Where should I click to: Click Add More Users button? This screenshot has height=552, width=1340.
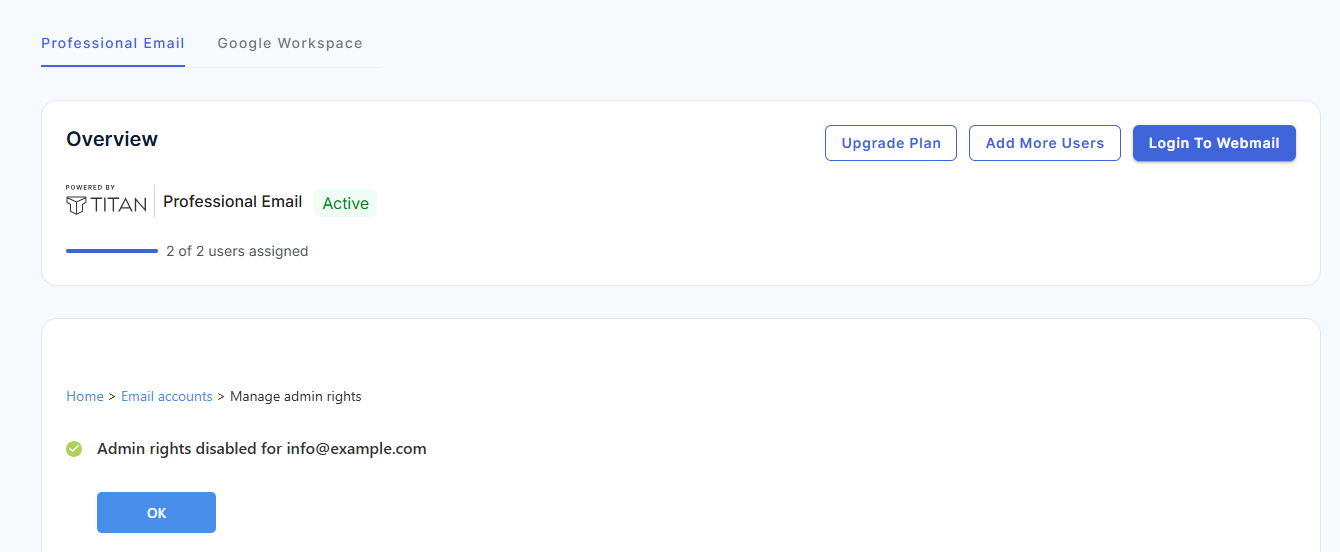pos(1045,143)
